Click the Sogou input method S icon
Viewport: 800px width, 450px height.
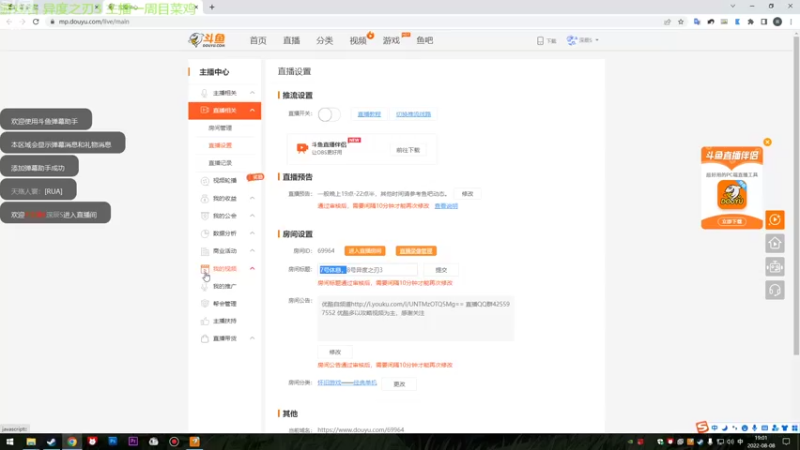702,427
